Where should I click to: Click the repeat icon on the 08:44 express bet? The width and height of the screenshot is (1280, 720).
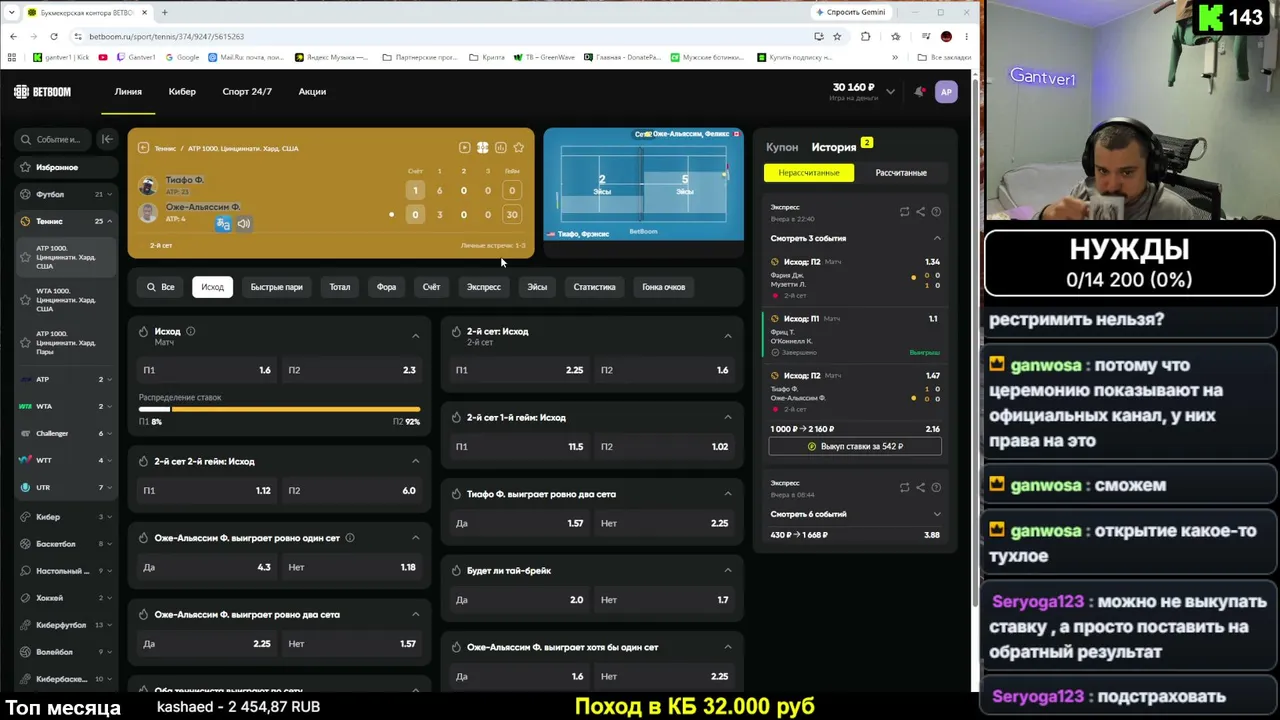pos(904,488)
